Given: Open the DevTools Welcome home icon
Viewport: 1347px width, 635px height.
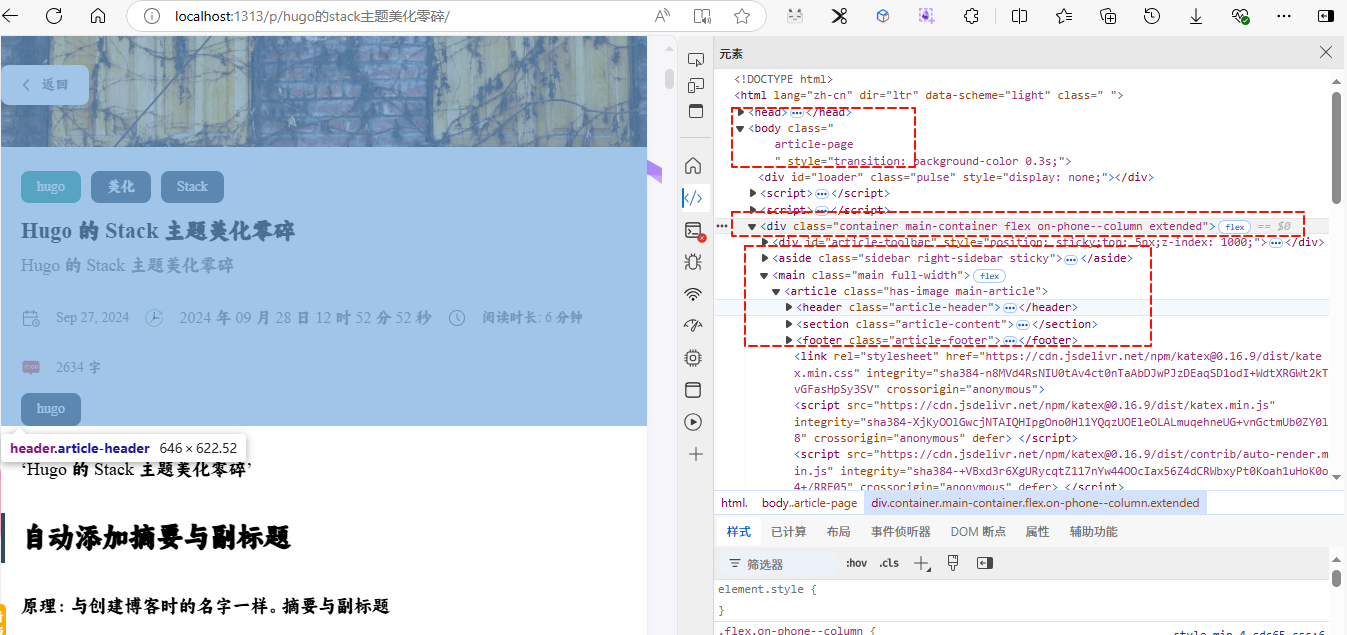Looking at the screenshot, I should 693,165.
